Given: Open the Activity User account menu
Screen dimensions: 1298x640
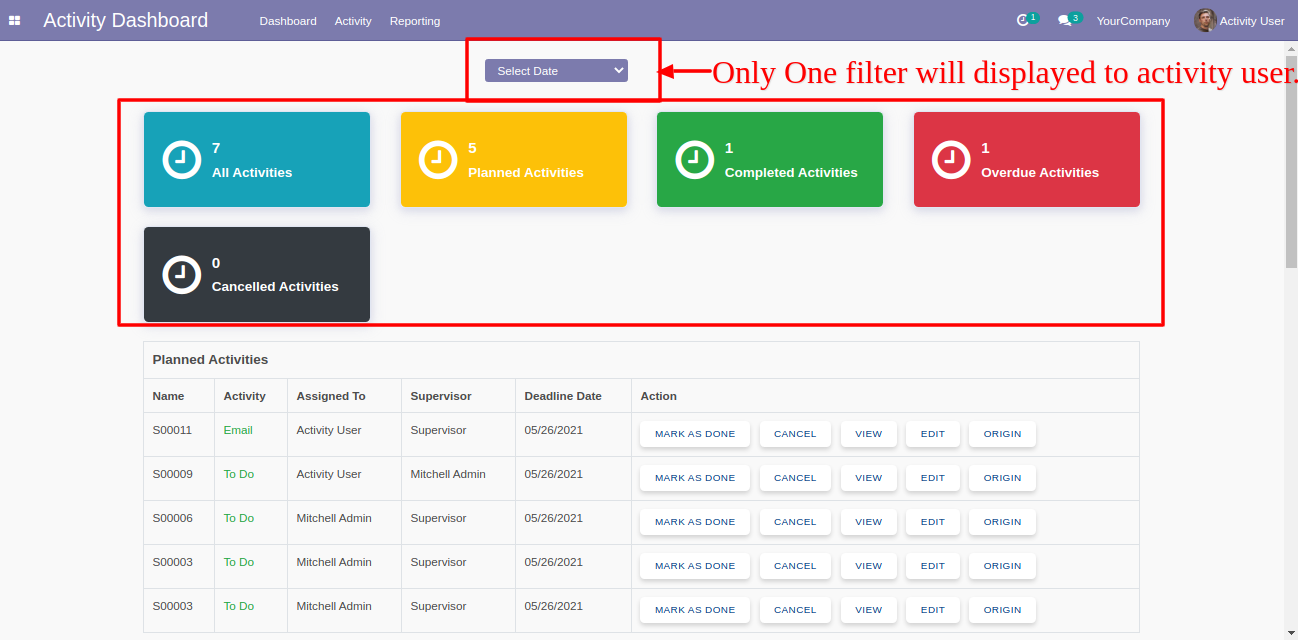Looking at the screenshot, I should click(1239, 21).
